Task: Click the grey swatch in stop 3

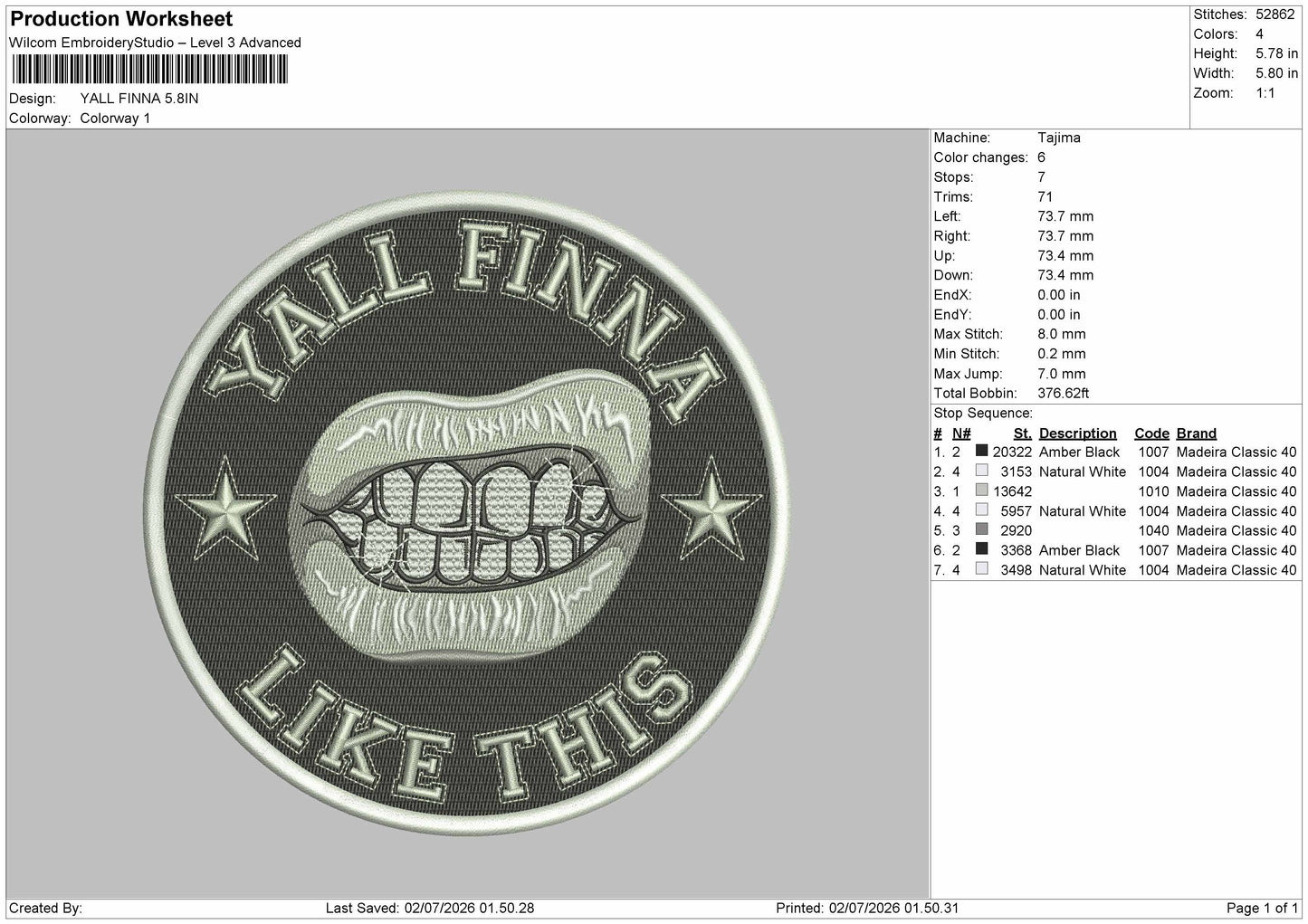Action: tap(981, 491)
